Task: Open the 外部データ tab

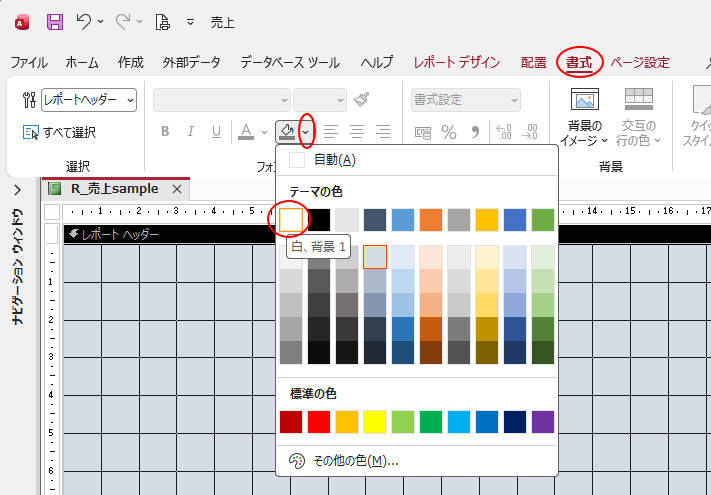Action: (x=191, y=62)
